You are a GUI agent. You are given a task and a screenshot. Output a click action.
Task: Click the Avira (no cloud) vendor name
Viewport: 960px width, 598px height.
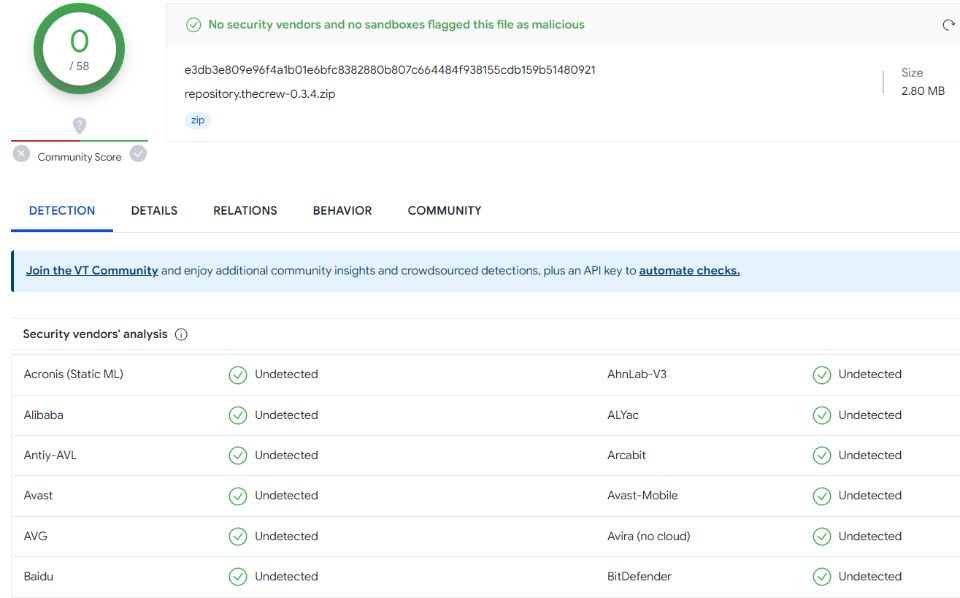coord(648,536)
